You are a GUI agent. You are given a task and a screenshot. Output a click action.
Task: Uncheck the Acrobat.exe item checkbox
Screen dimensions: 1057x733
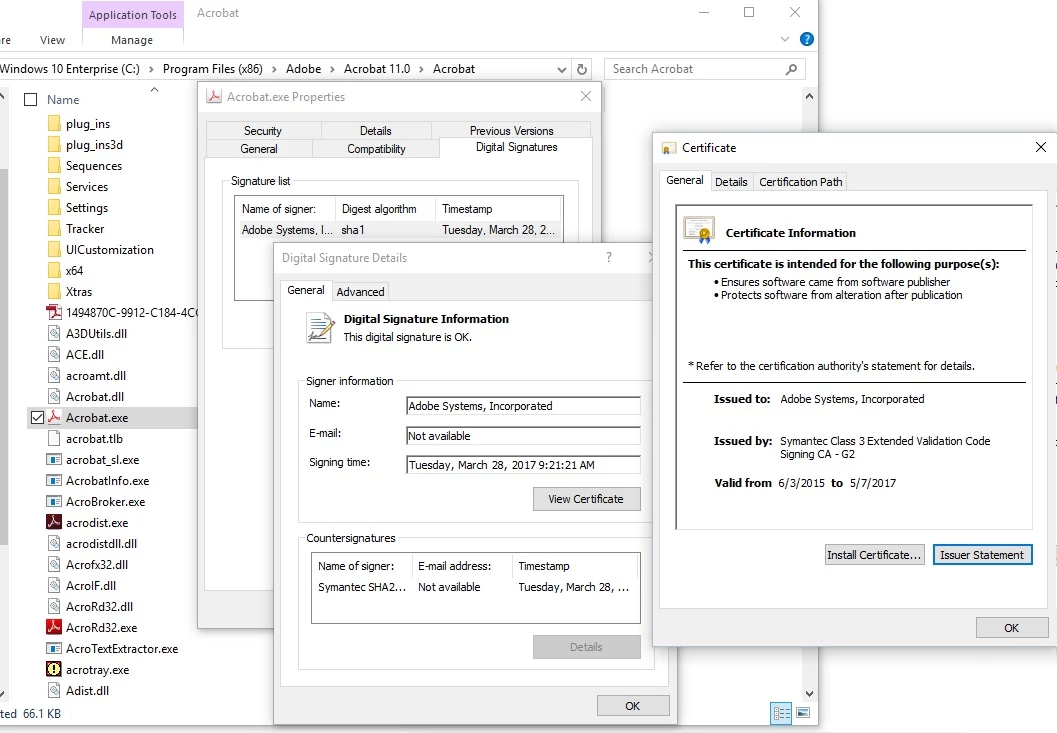tap(37, 417)
